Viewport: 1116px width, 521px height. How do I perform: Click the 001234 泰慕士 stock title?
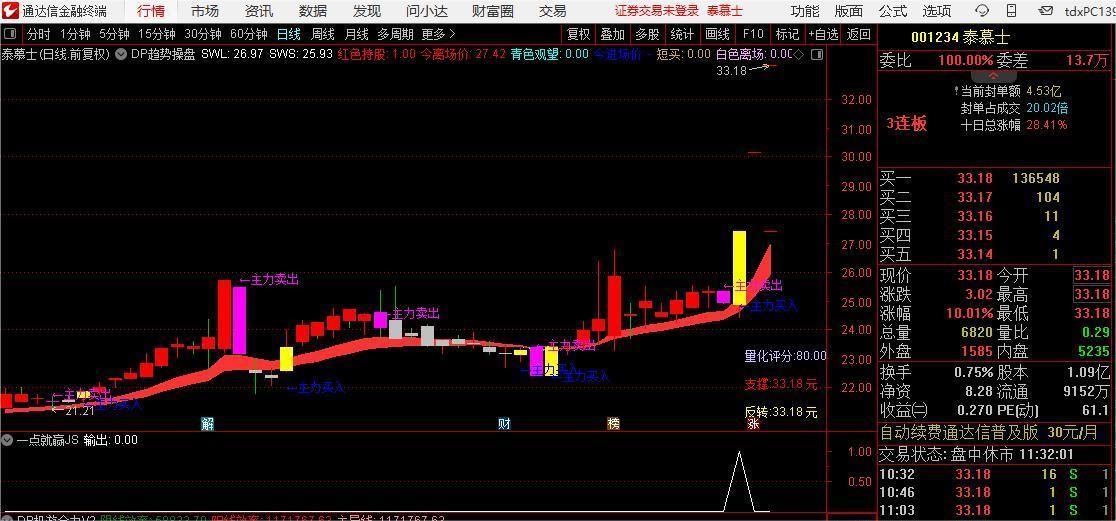point(962,38)
